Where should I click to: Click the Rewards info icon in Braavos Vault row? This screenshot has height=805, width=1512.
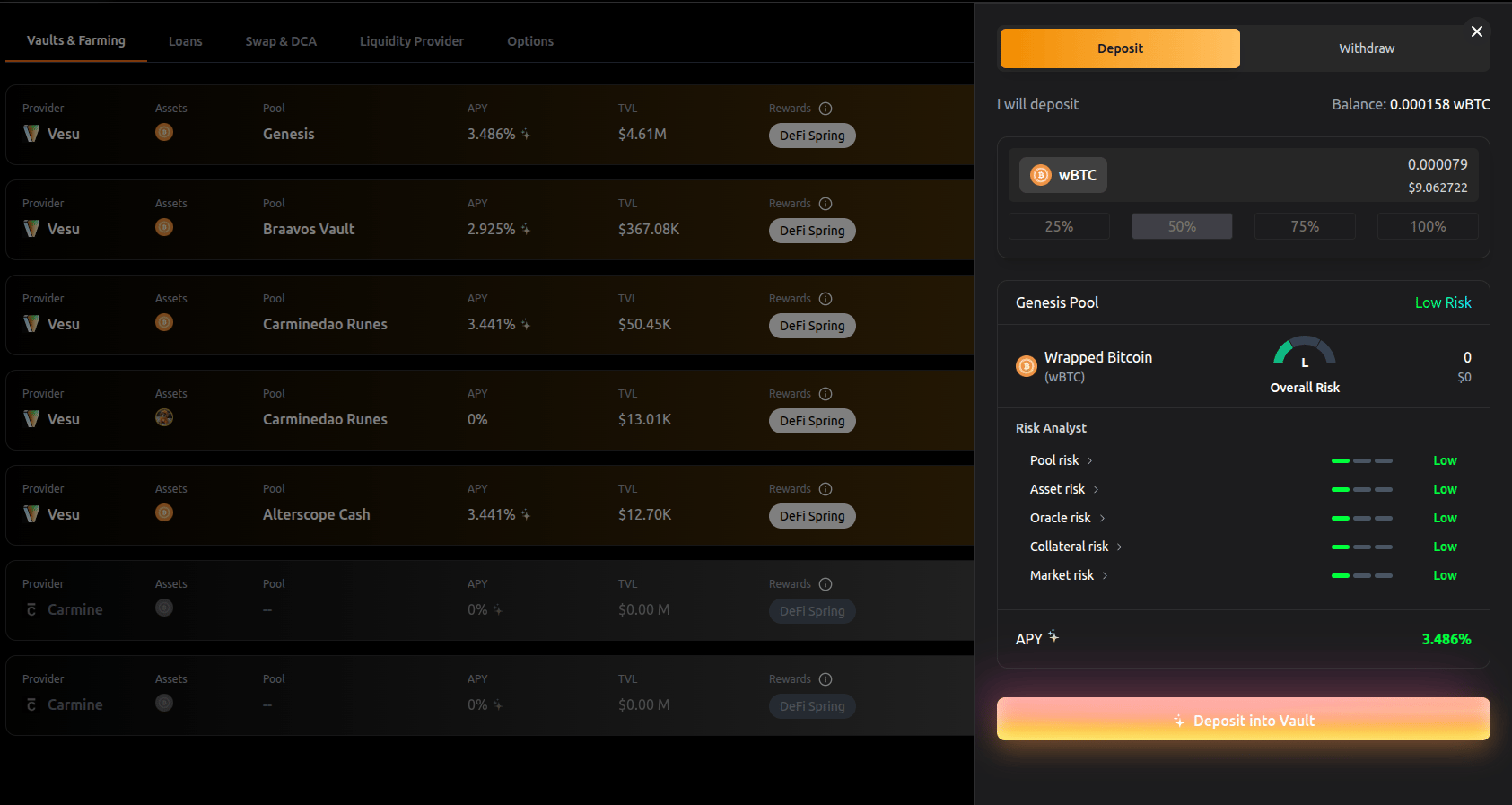click(x=826, y=204)
